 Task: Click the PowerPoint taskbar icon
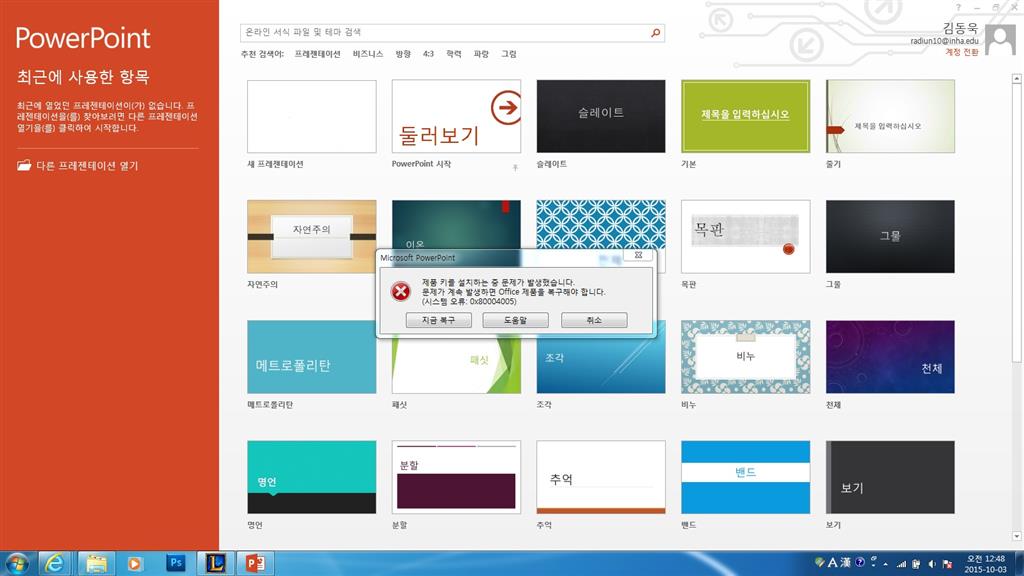(x=255, y=563)
